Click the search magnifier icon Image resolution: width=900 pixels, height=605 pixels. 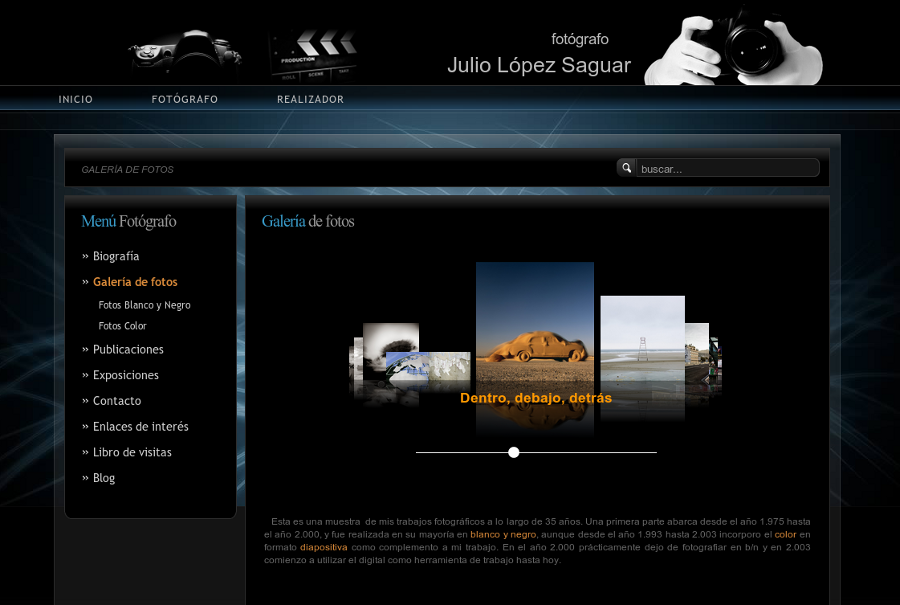pos(626,167)
